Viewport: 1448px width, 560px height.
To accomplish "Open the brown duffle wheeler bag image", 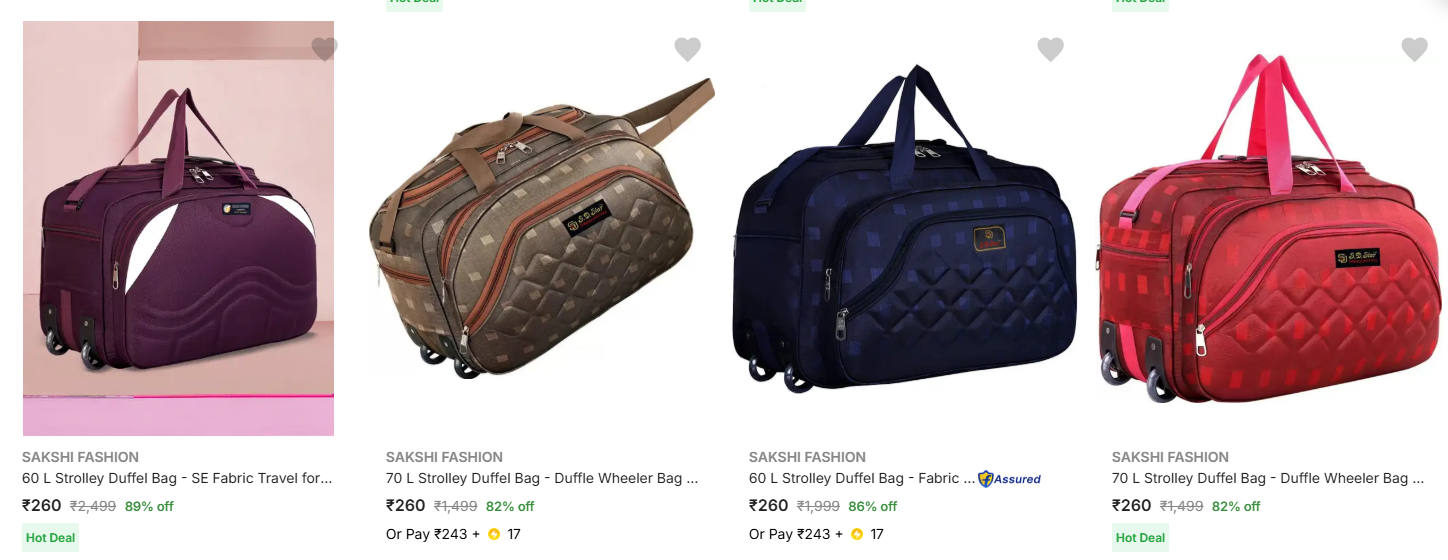I will [541, 228].
